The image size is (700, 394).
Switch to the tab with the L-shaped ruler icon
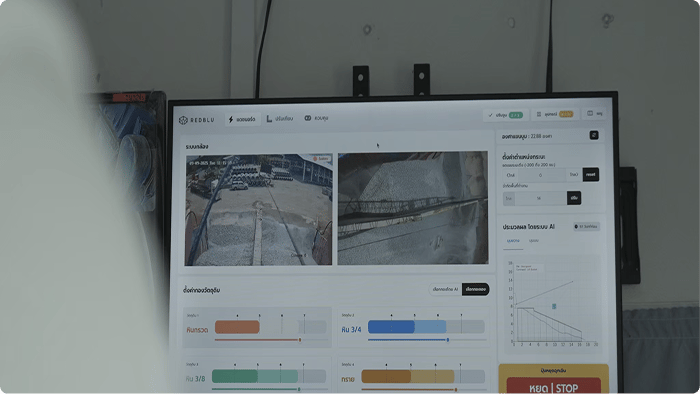pos(280,119)
